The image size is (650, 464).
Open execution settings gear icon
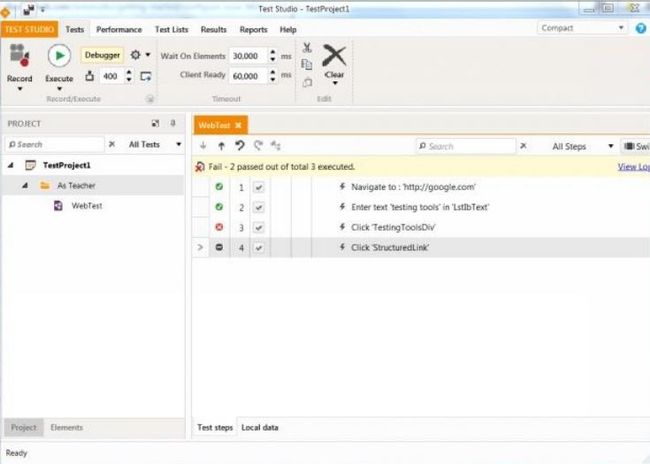135,55
